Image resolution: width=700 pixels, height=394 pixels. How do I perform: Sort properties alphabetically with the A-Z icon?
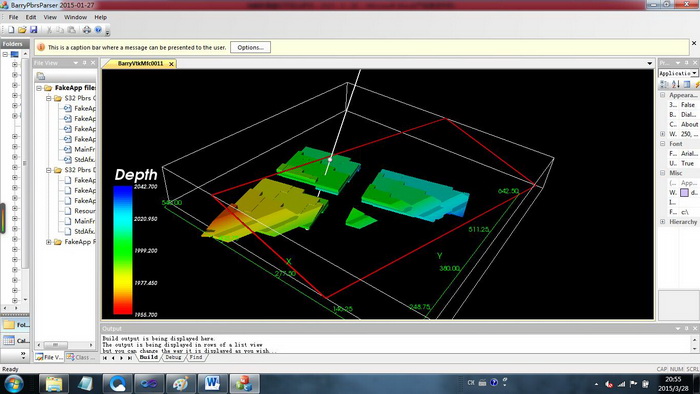point(675,84)
